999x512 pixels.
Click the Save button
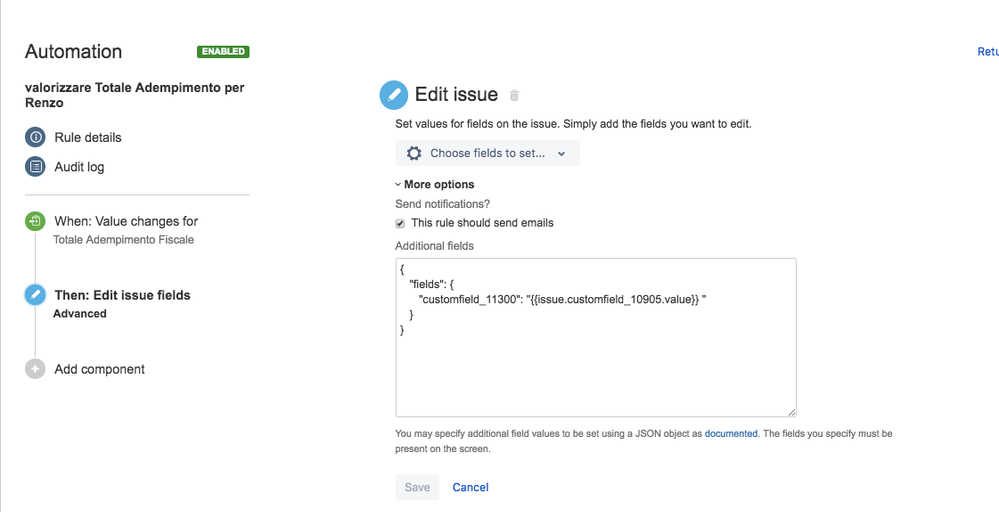coord(417,487)
